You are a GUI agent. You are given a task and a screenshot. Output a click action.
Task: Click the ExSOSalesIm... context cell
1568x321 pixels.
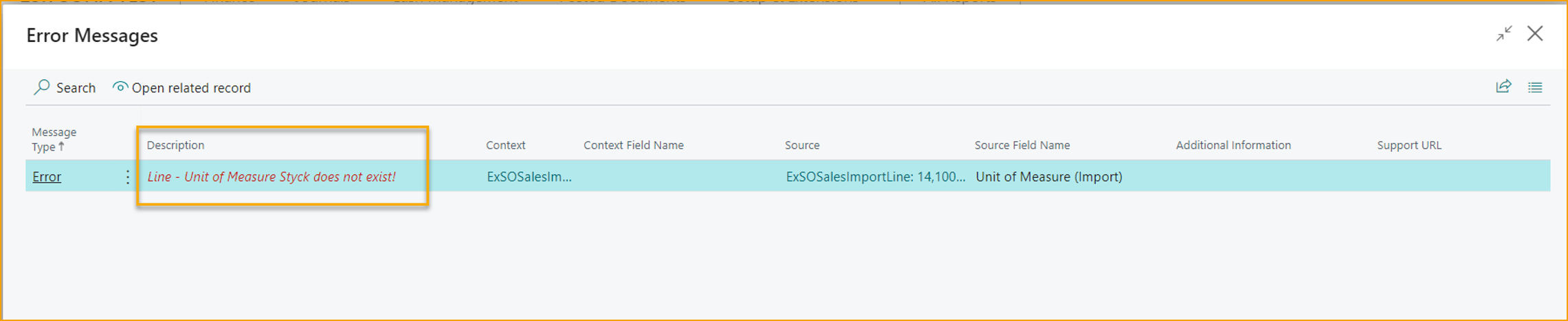[529, 177]
